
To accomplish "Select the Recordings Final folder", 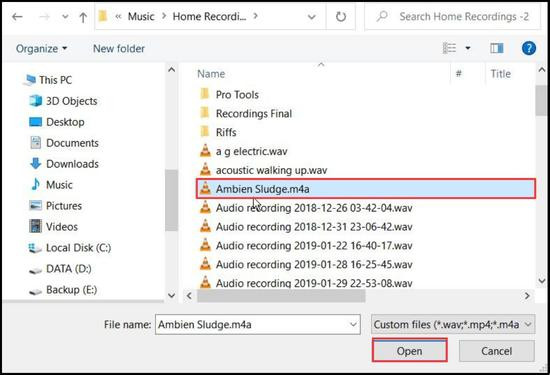I will point(254,114).
